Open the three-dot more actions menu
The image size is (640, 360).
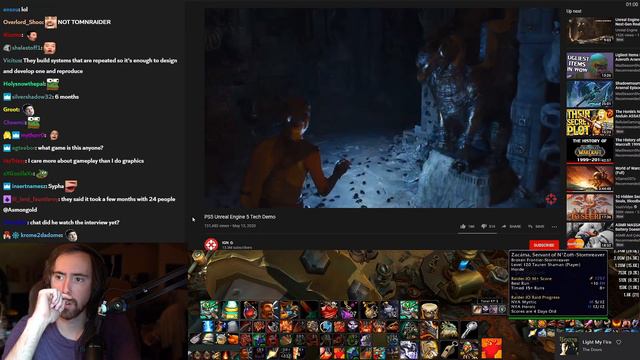pyautogui.click(x=554, y=227)
